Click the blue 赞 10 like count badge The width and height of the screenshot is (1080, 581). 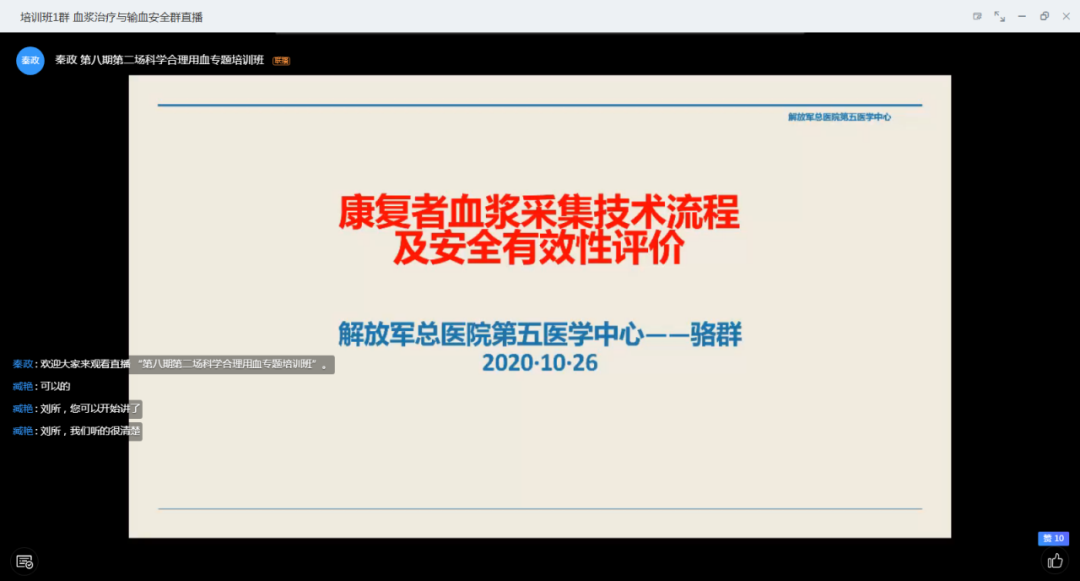[x=1053, y=539]
